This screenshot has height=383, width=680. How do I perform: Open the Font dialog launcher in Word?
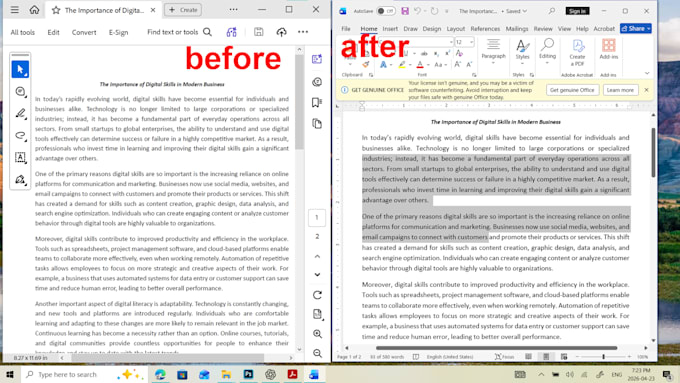pos(474,75)
